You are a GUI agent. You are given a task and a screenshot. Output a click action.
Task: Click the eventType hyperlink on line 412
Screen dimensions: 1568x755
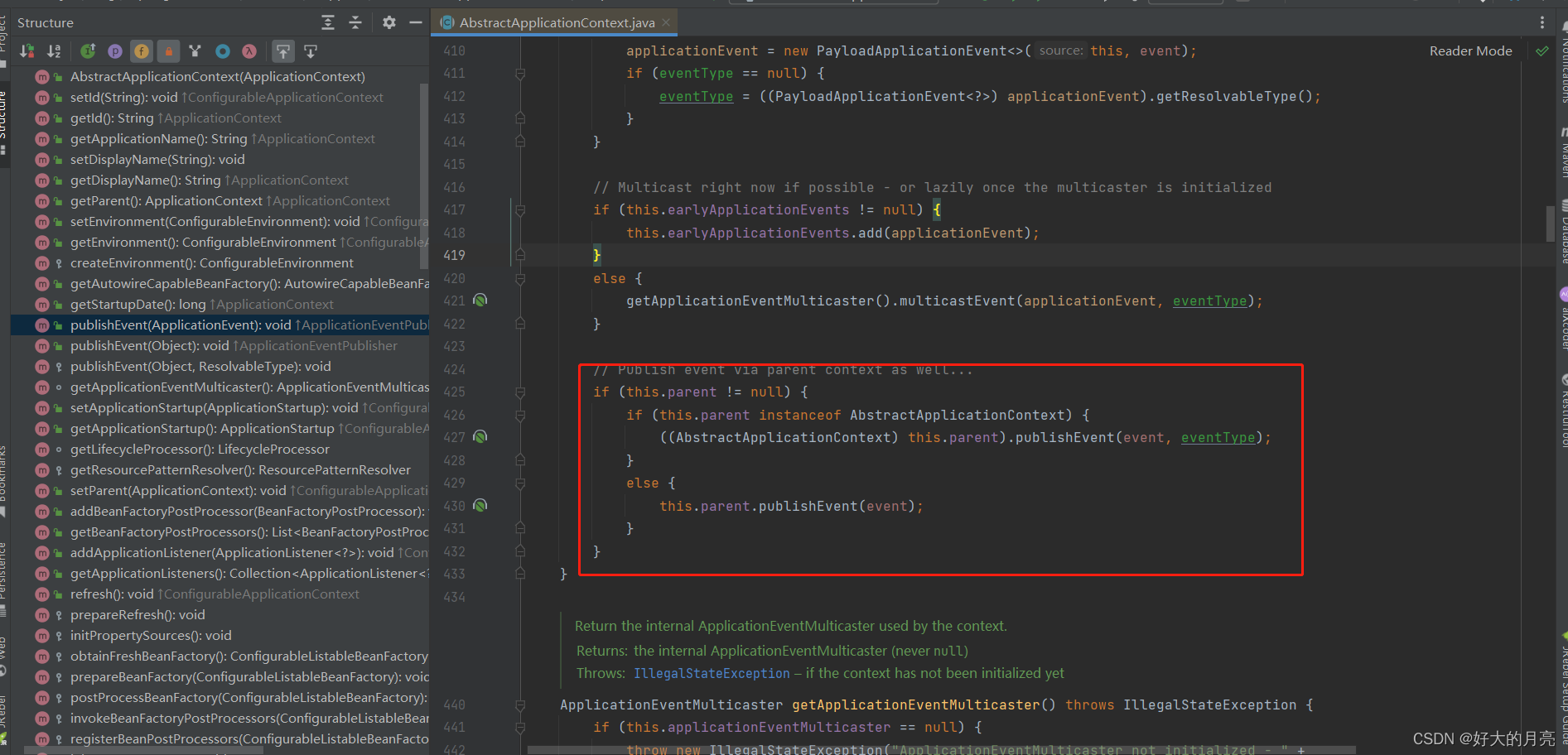pos(696,96)
